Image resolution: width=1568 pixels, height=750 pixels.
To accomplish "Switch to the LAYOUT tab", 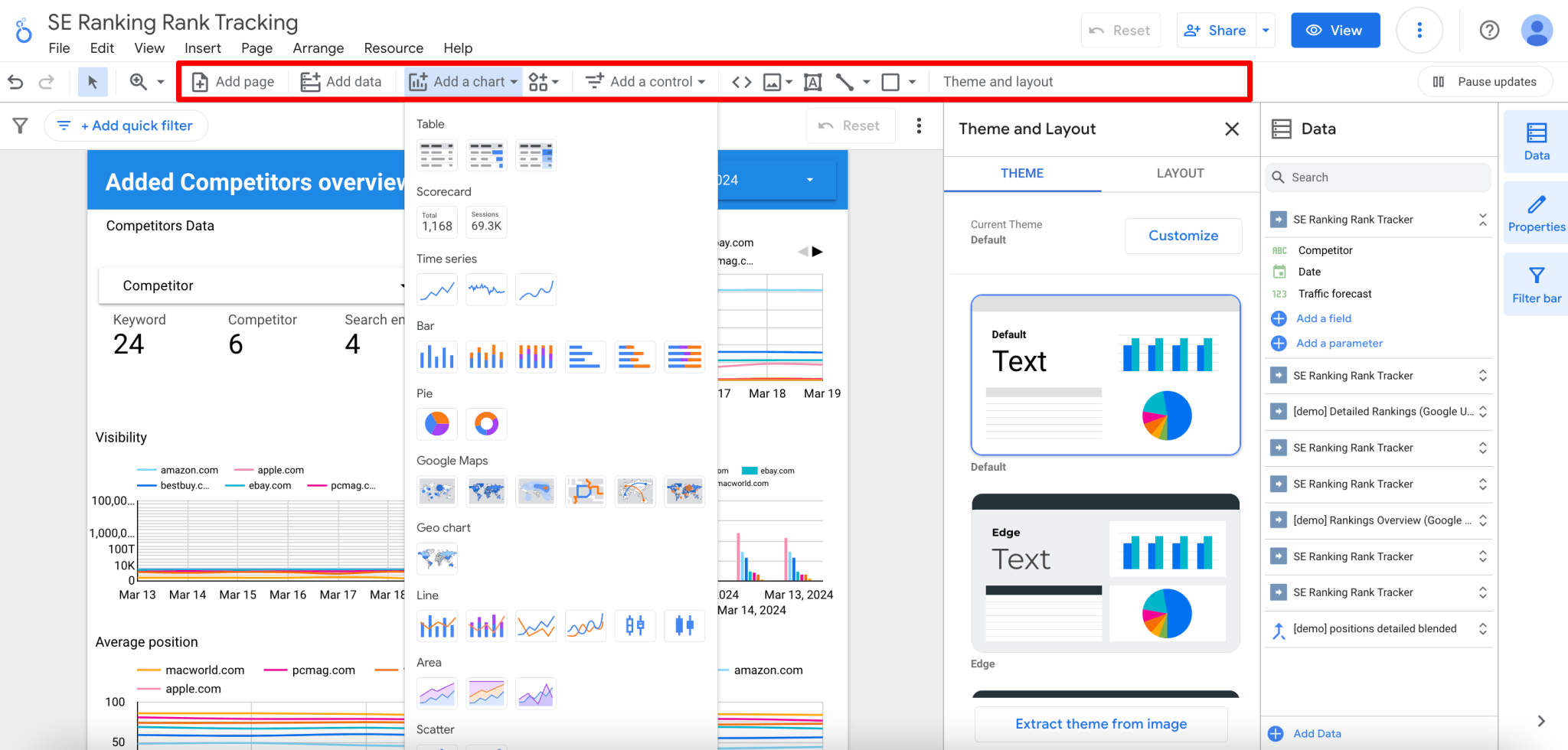I will click(x=1179, y=173).
